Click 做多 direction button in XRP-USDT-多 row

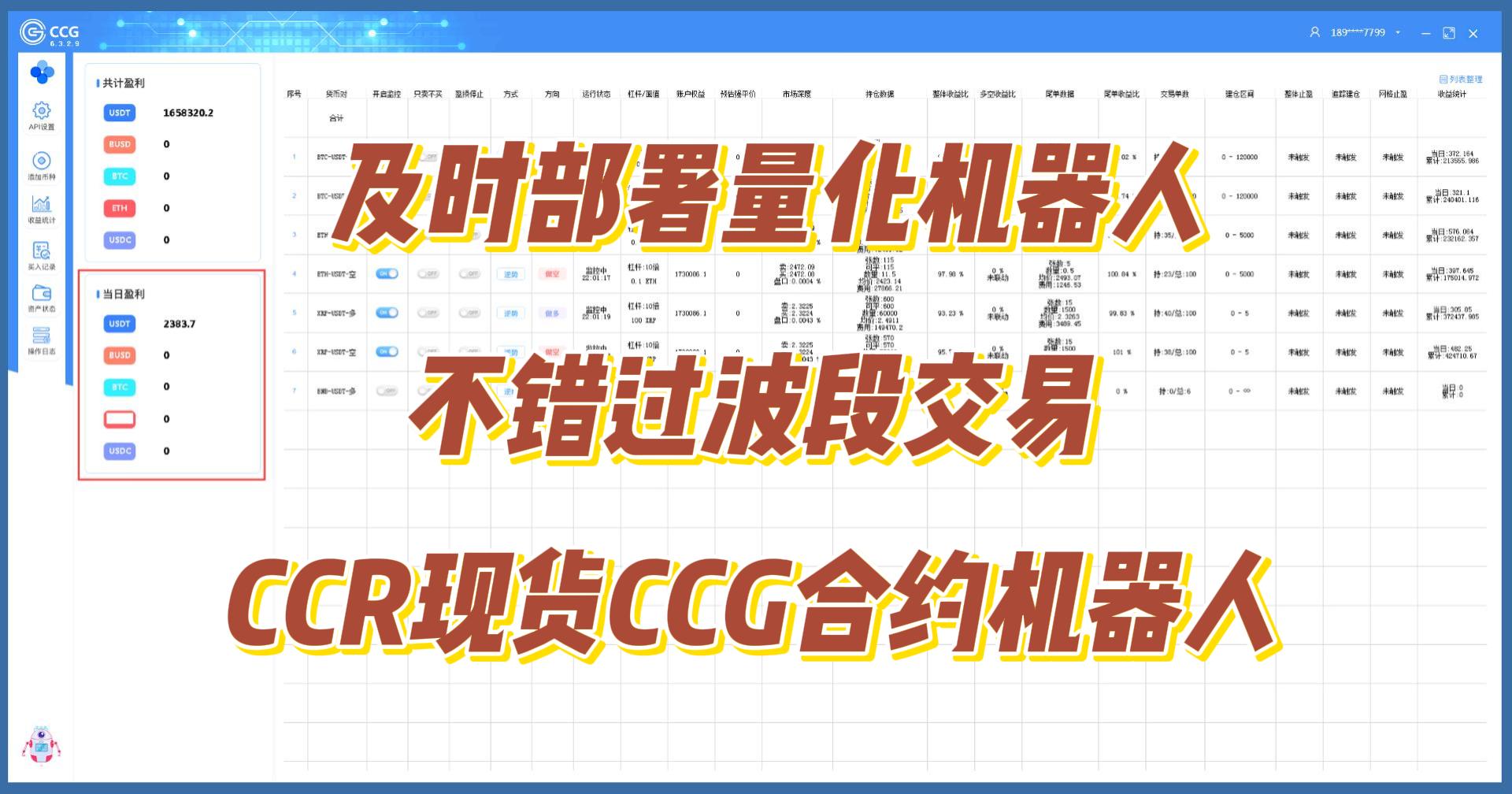(552, 313)
